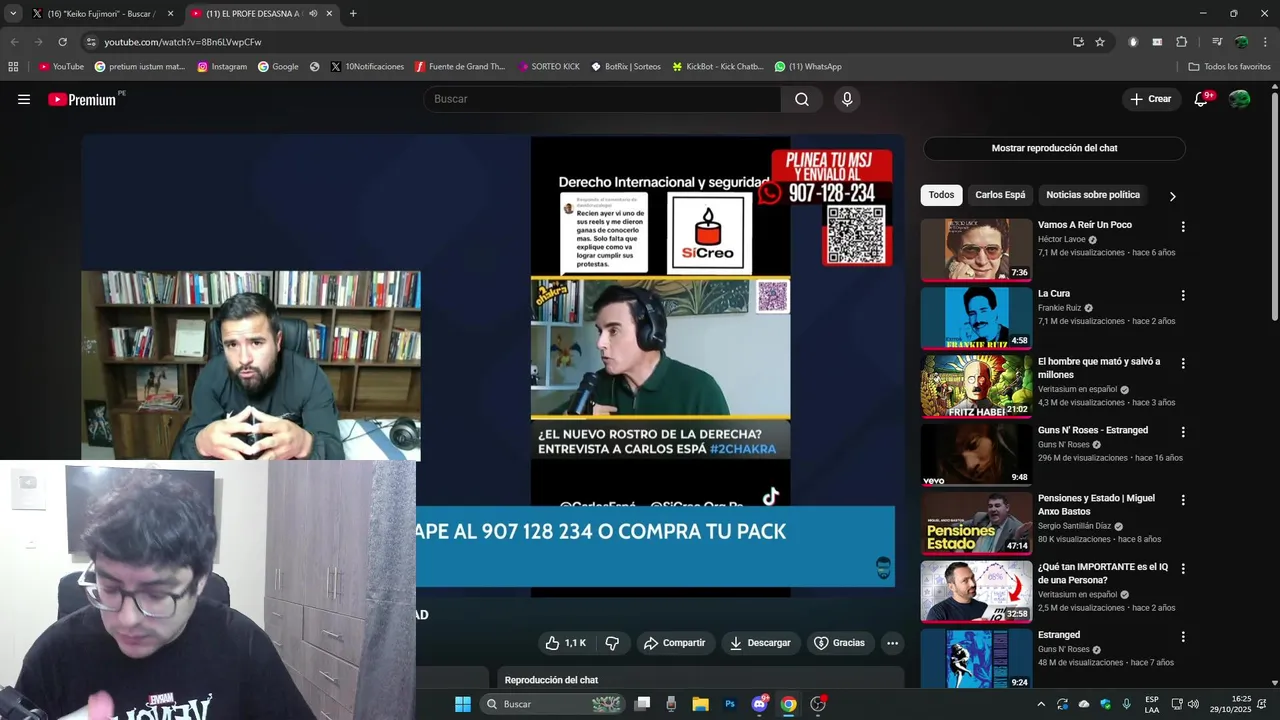Go back to previous page
1280x720 pixels.
tap(14, 42)
